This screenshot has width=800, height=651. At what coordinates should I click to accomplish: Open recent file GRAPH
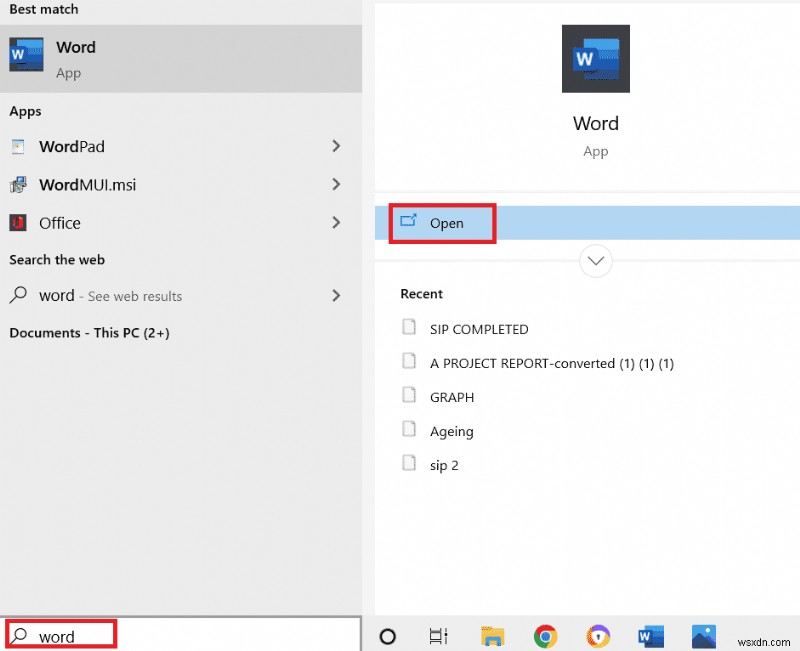click(452, 397)
